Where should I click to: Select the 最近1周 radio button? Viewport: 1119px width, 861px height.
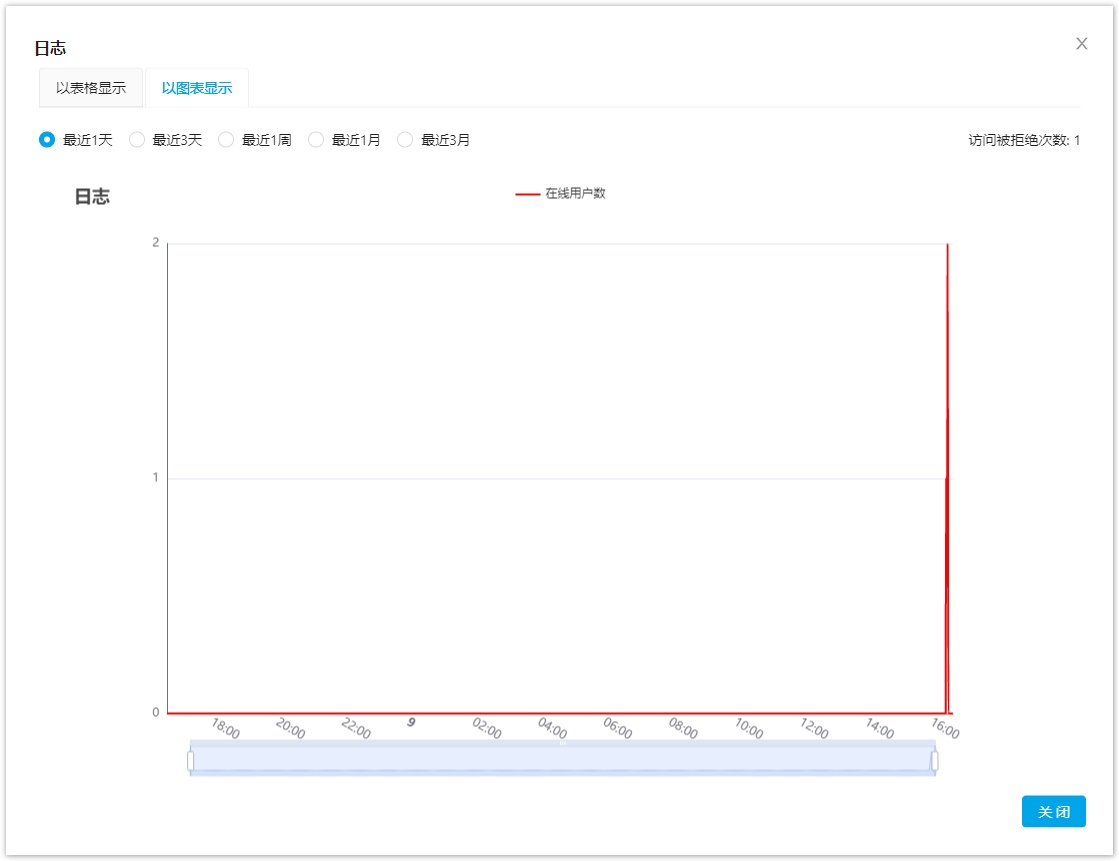[x=226, y=140]
